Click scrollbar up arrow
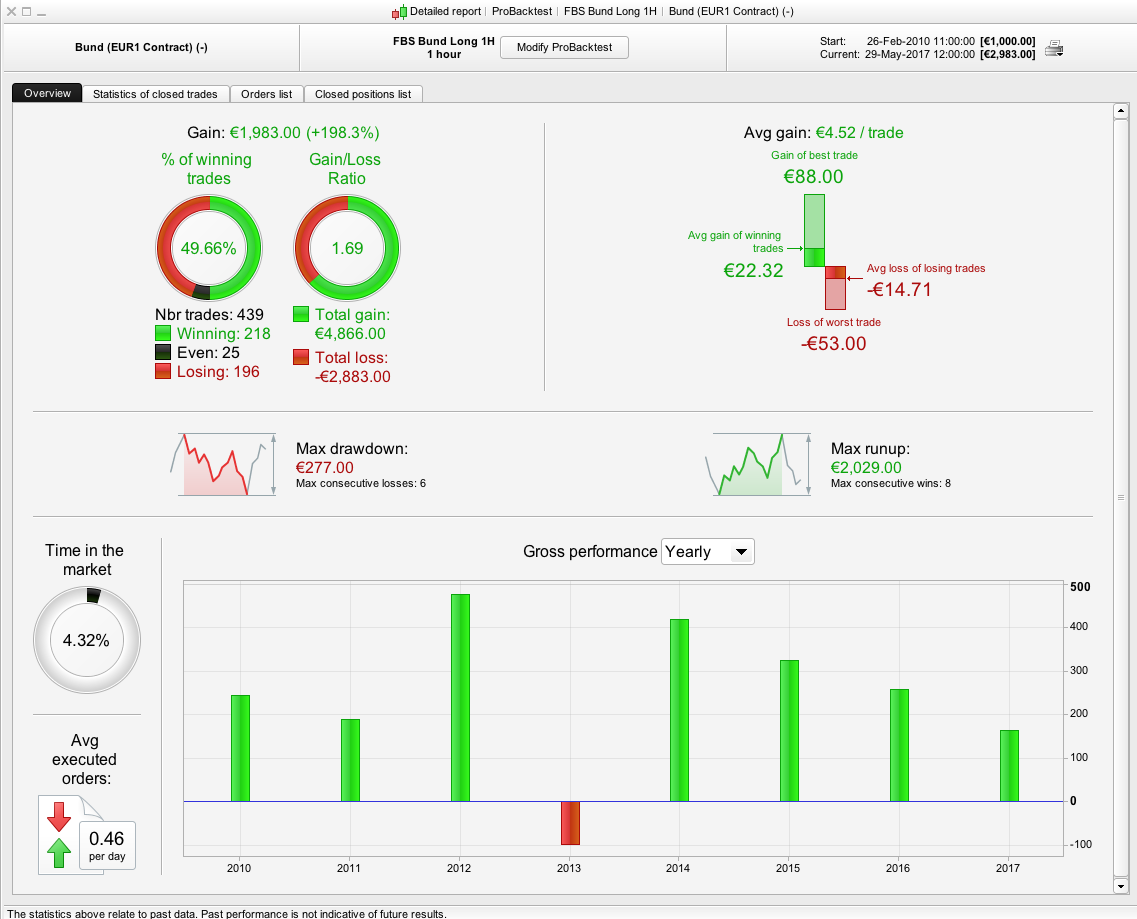The height and width of the screenshot is (919, 1137). coord(1121,111)
